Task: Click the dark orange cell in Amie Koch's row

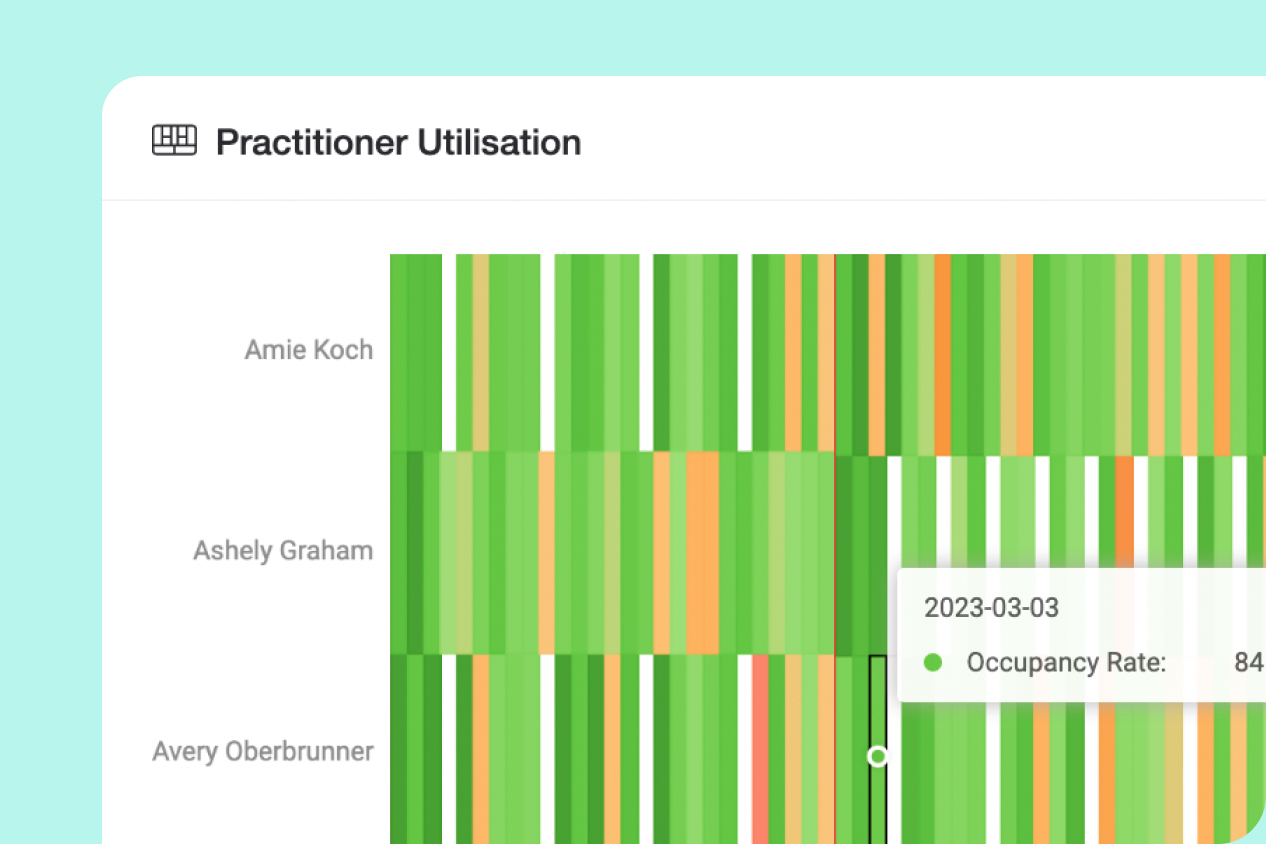Action: coord(942,350)
